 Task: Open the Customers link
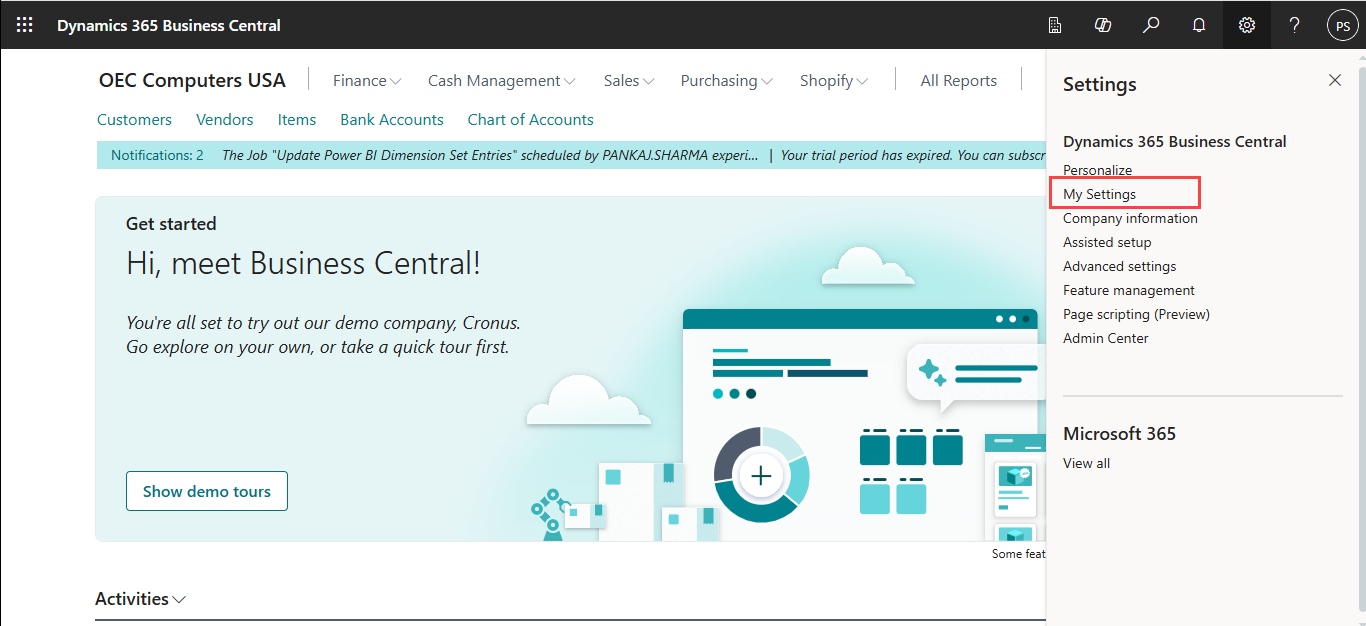pyautogui.click(x=134, y=120)
